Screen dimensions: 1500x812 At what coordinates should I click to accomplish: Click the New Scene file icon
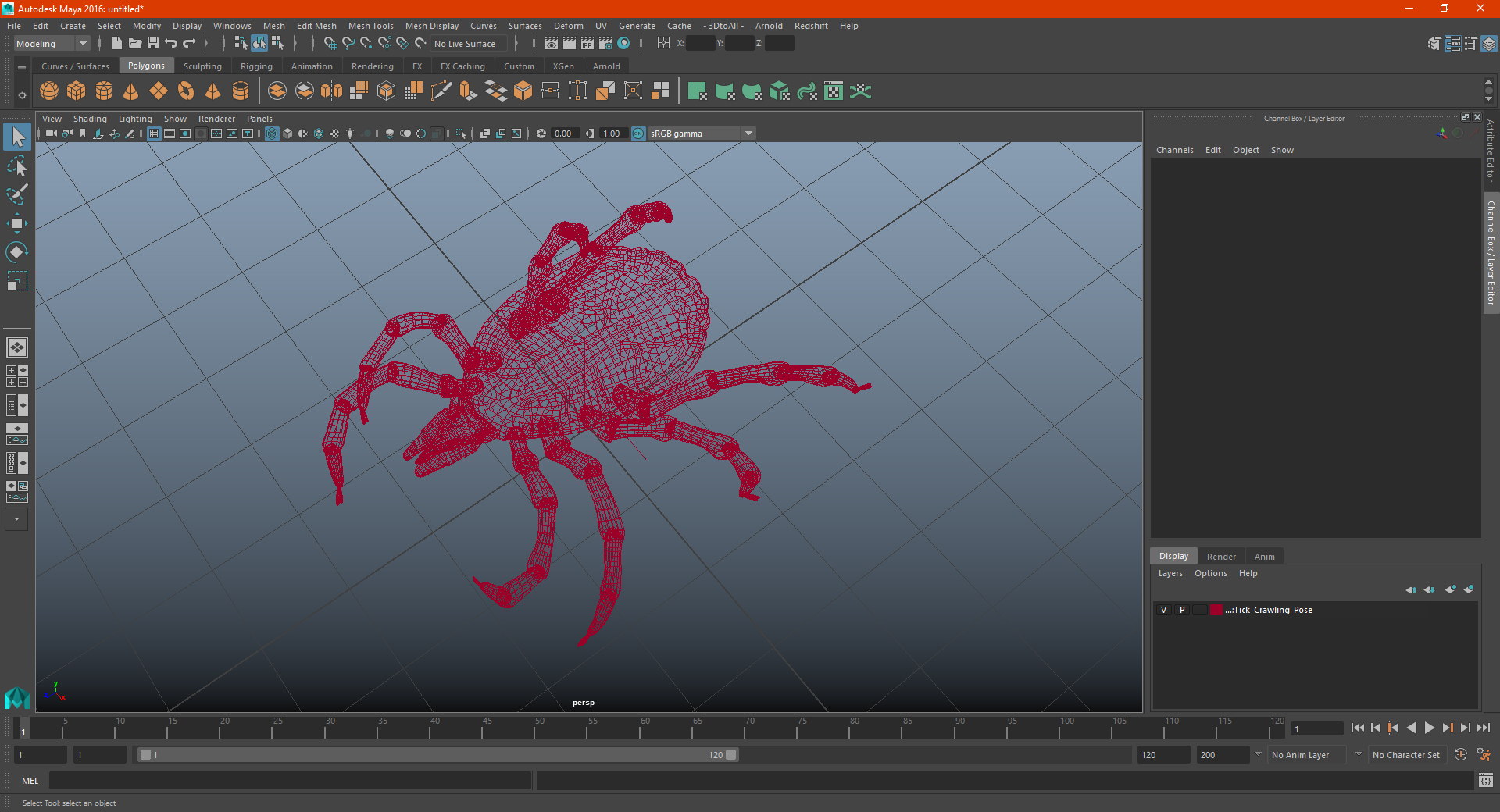(x=116, y=44)
